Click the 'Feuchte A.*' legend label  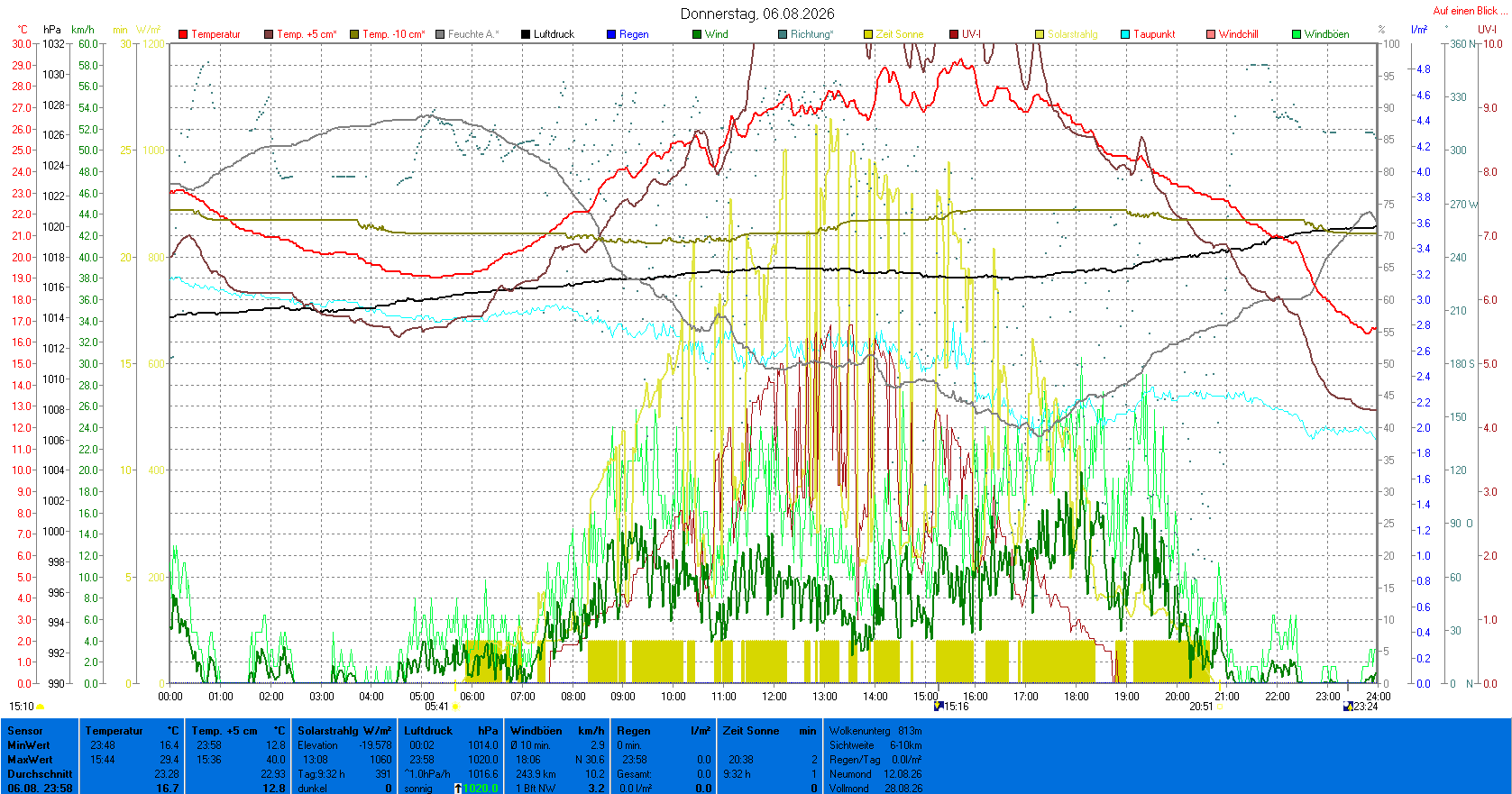473,34
